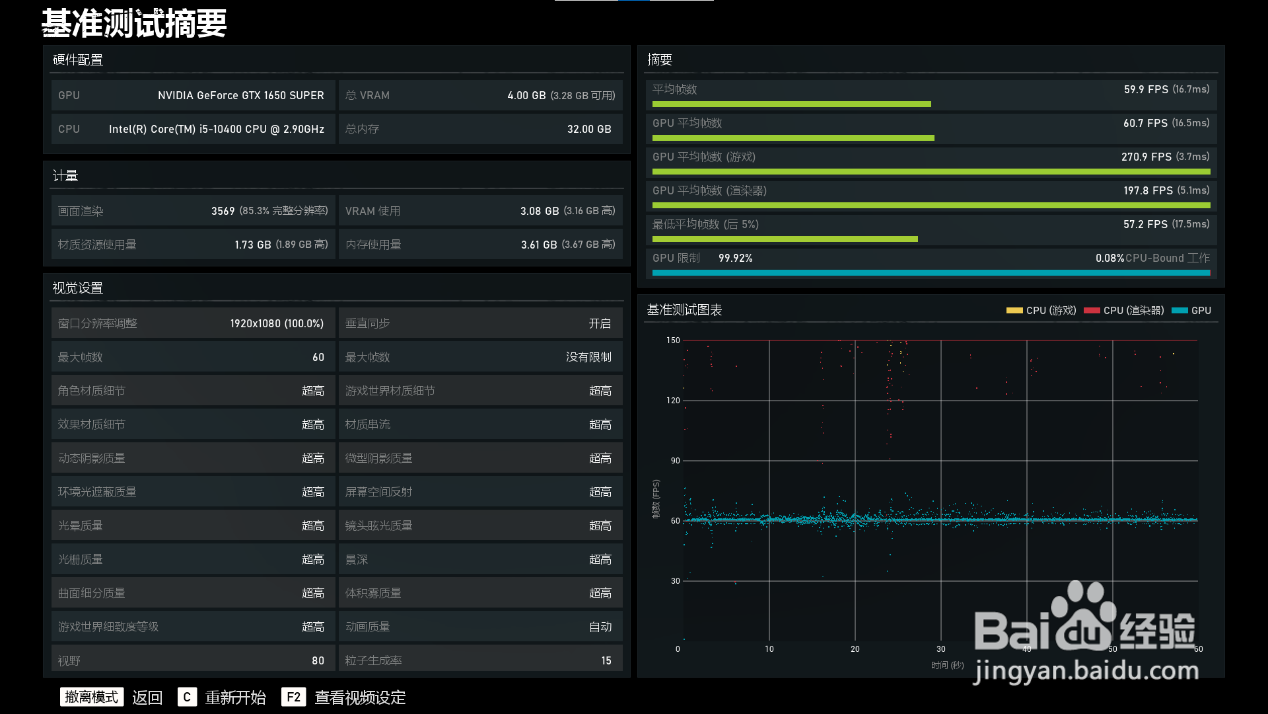Click the GPU 限制 99.92% bar
This screenshot has height=714, width=1268.
click(931, 273)
